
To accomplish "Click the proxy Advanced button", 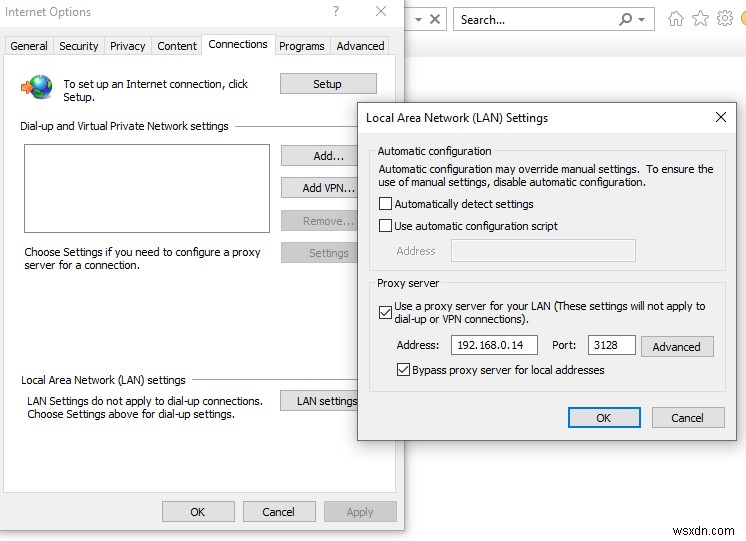I will coord(677,346).
